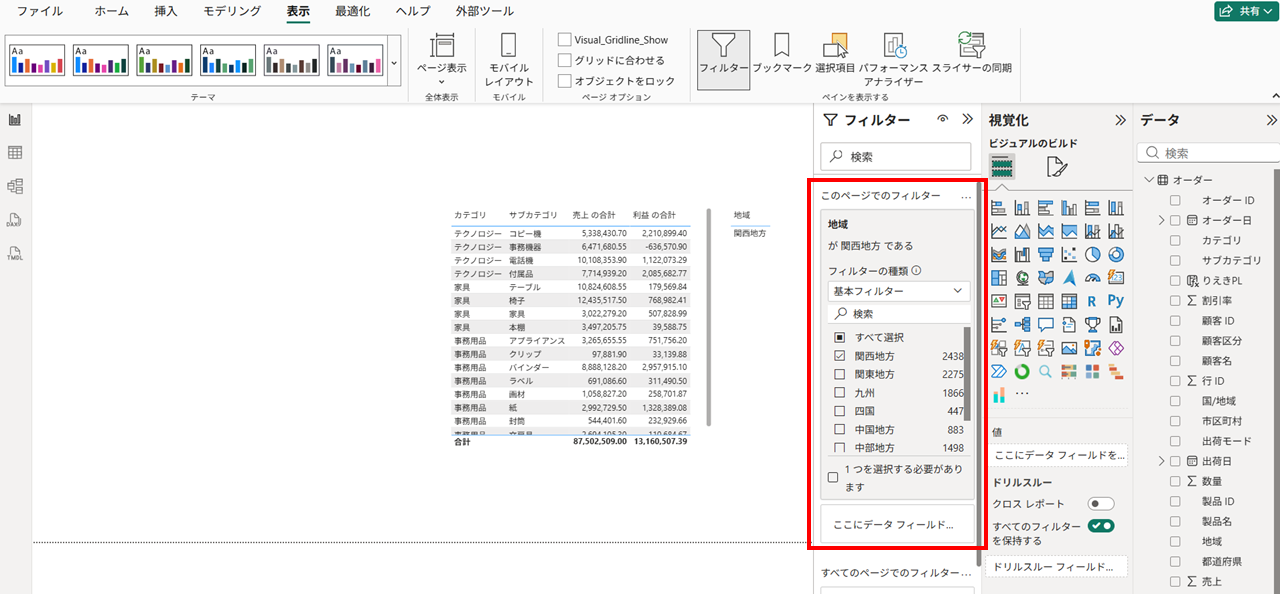The width and height of the screenshot is (1280, 594).
Task: Enable the グリッドに合わせる checkbox
Action: tap(565, 60)
